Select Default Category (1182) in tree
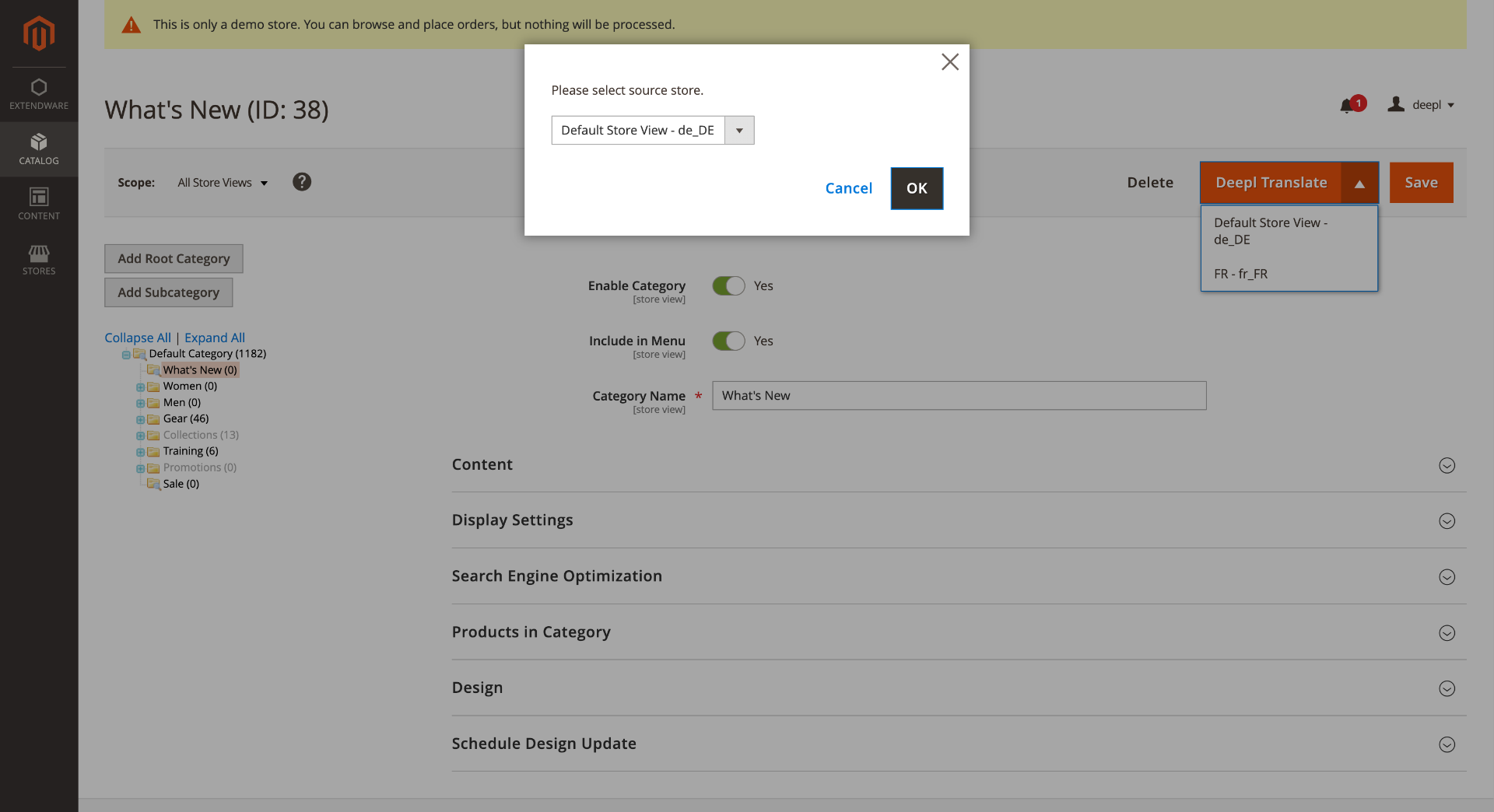 click(208, 354)
